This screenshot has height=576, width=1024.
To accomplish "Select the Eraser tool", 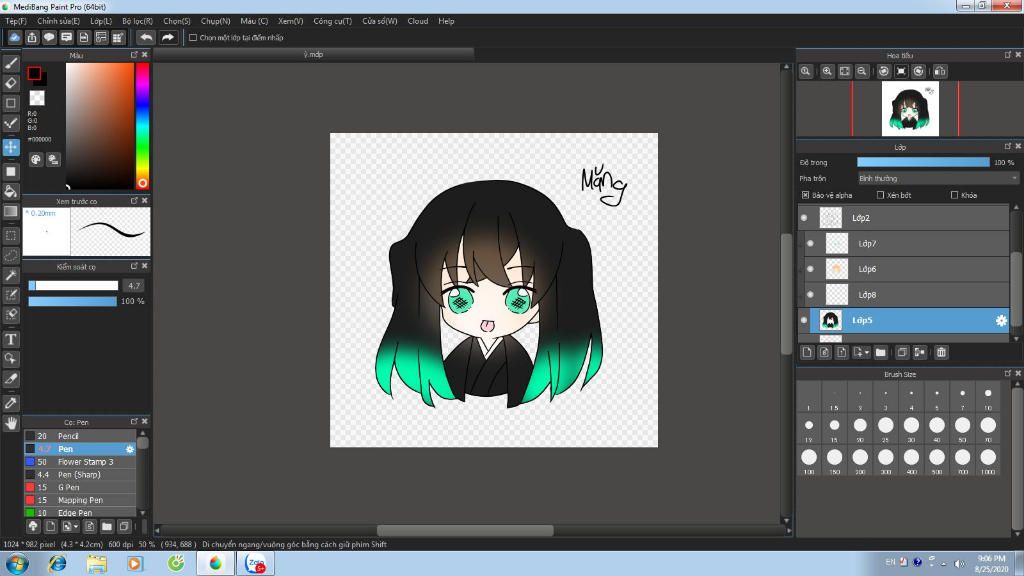I will [x=11, y=83].
